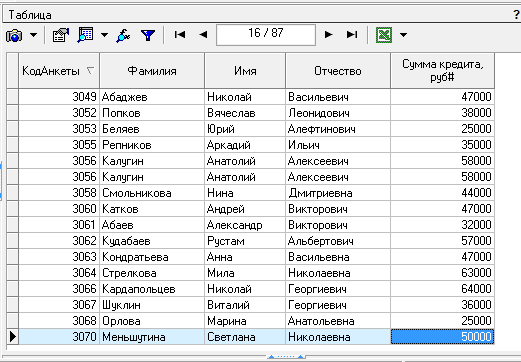The height and width of the screenshot is (362, 521).
Task: Select the cell Анатольевна
Action: [338, 321]
